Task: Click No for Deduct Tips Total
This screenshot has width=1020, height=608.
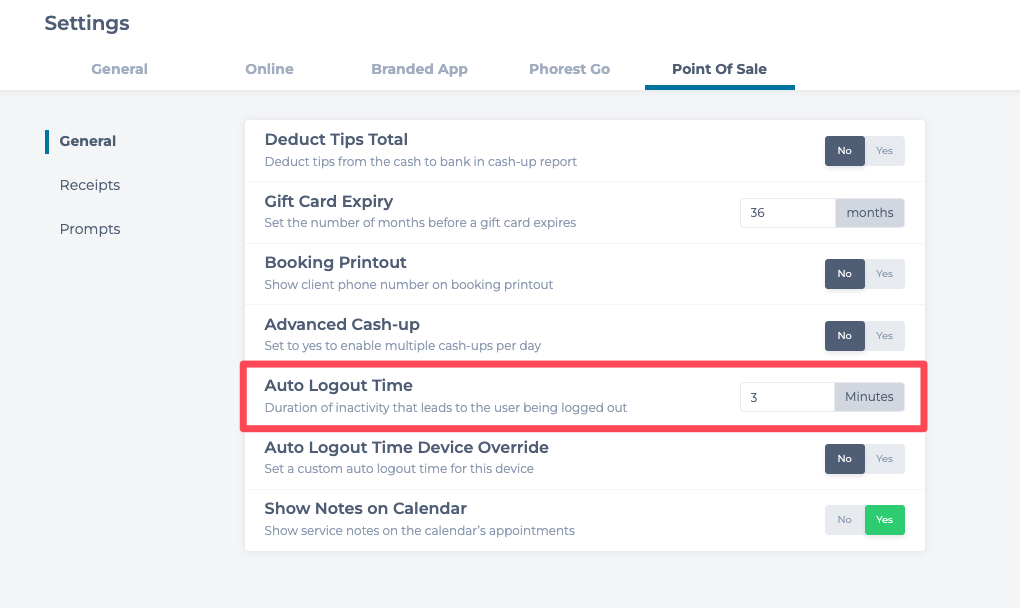Action: pos(845,151)
